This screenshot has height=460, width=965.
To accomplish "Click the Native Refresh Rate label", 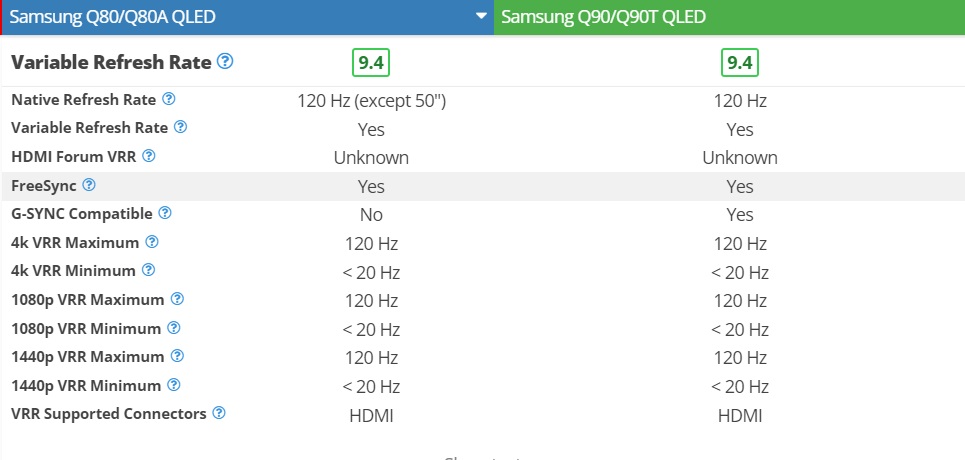I will (84, 100).
